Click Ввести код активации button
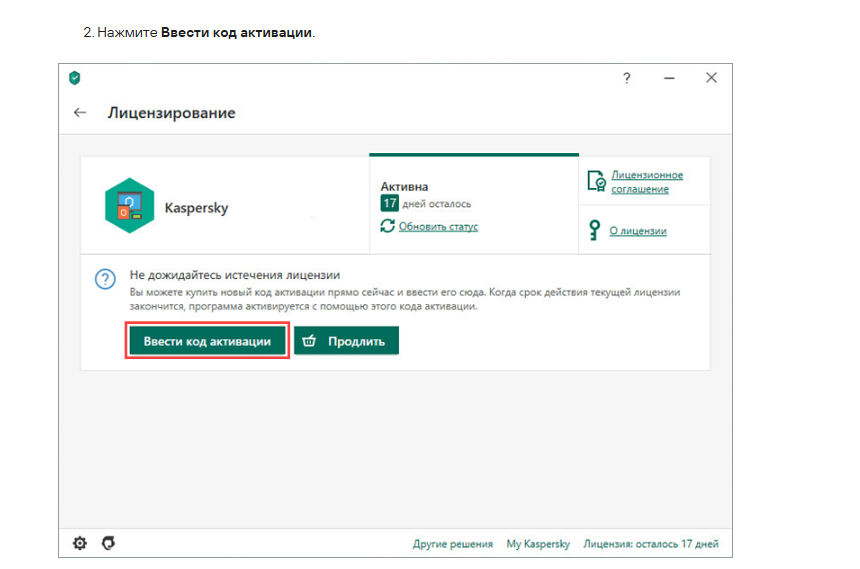The image size is (860, 569). [x=207, y=341]
